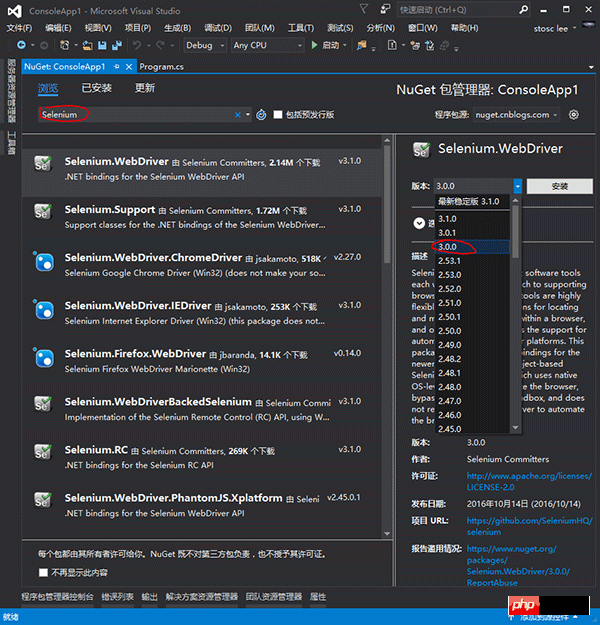Viewport: 600px width, 625px height.
Task: Click the green Start debugging arrow
Action: pos(314,45)
